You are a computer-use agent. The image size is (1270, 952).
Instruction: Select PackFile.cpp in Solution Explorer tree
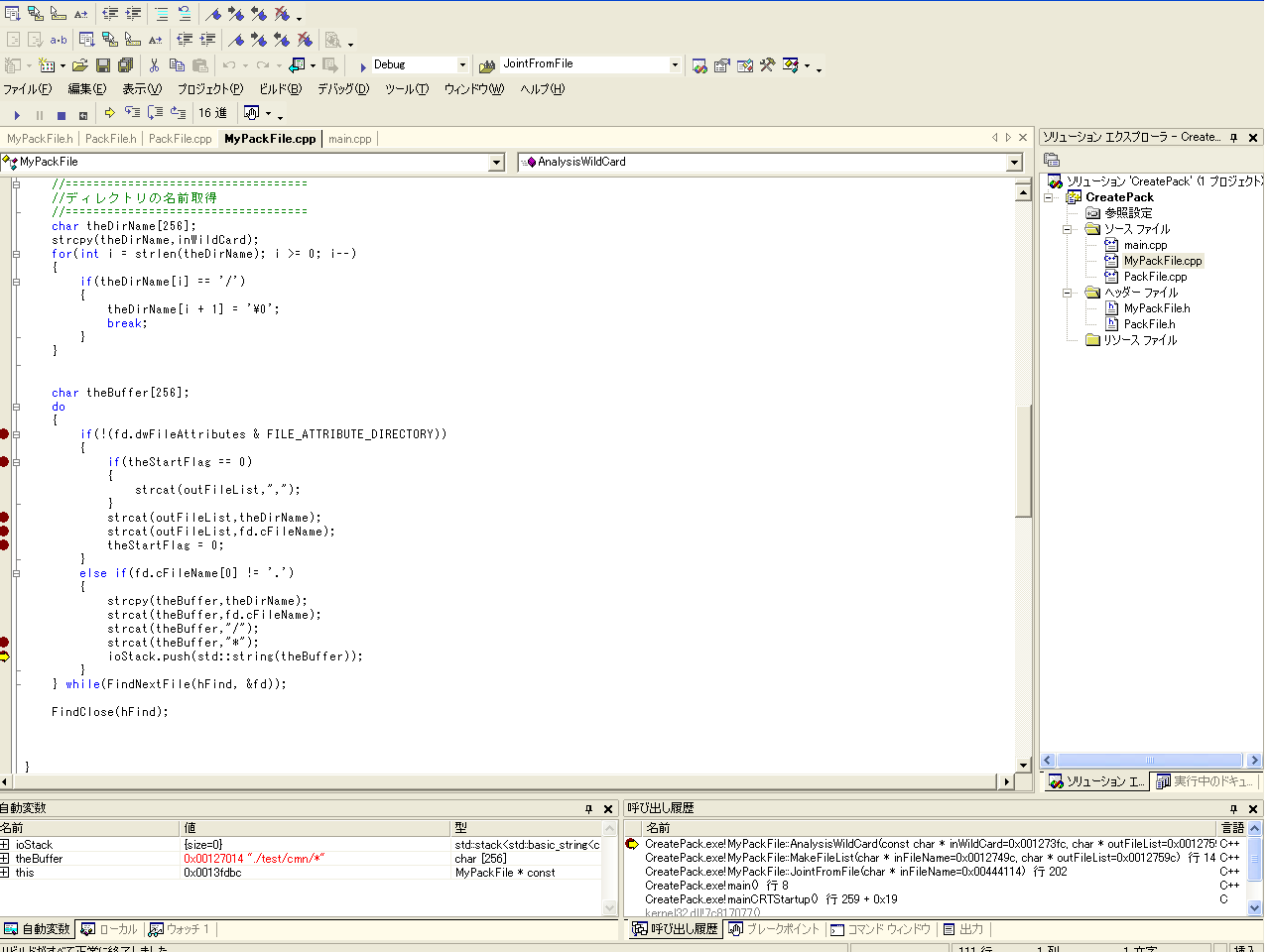[x=1155, y=277]
